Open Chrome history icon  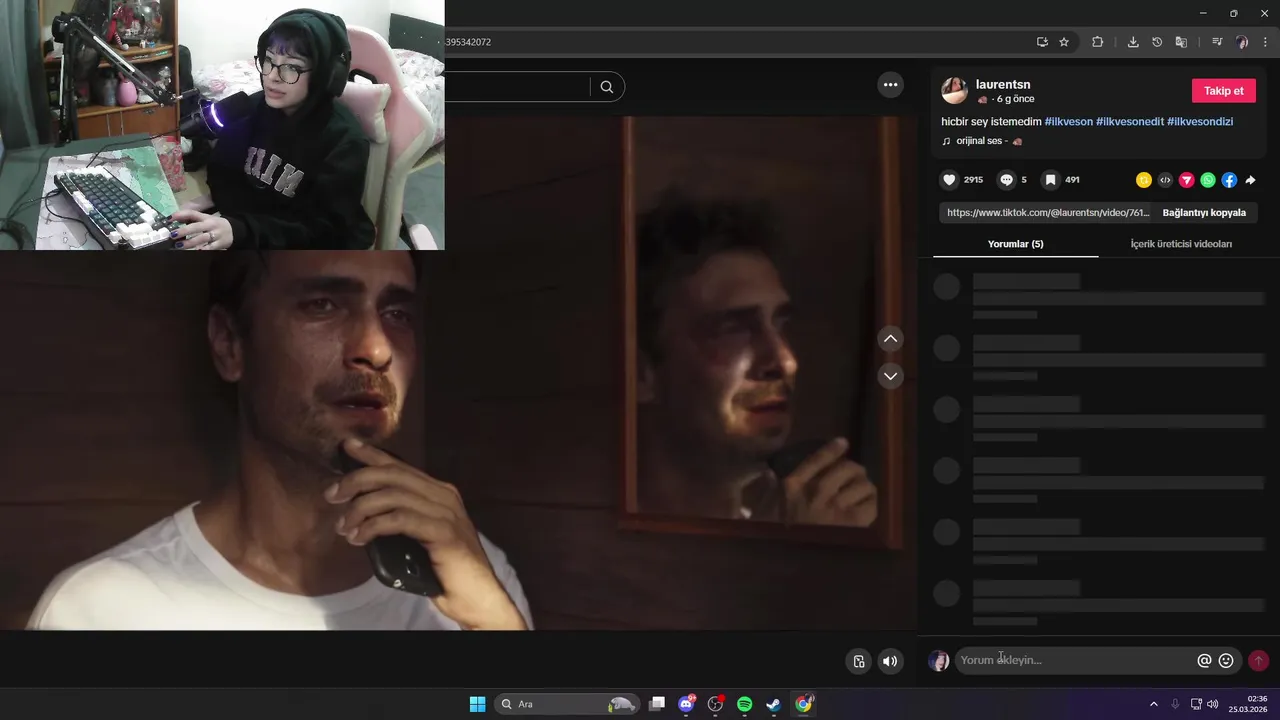[x=1157, y=42]
